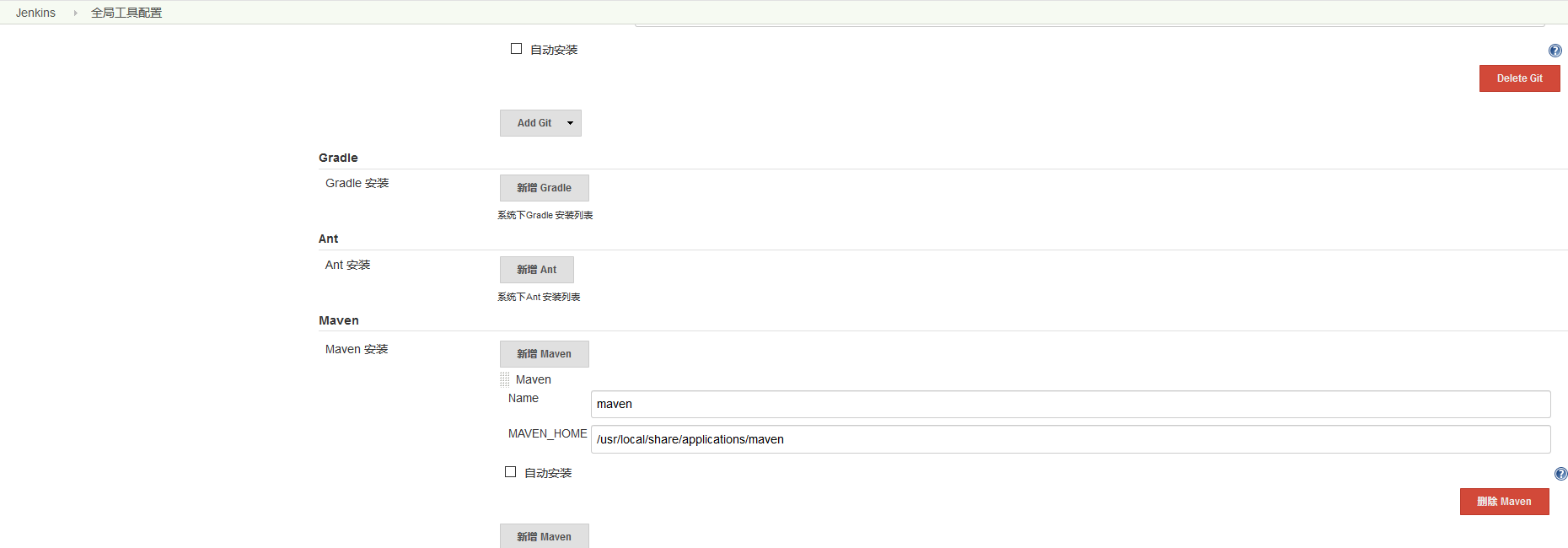
Task: Enable 自动安装 checkbox under Git
Action: (516, 49)
